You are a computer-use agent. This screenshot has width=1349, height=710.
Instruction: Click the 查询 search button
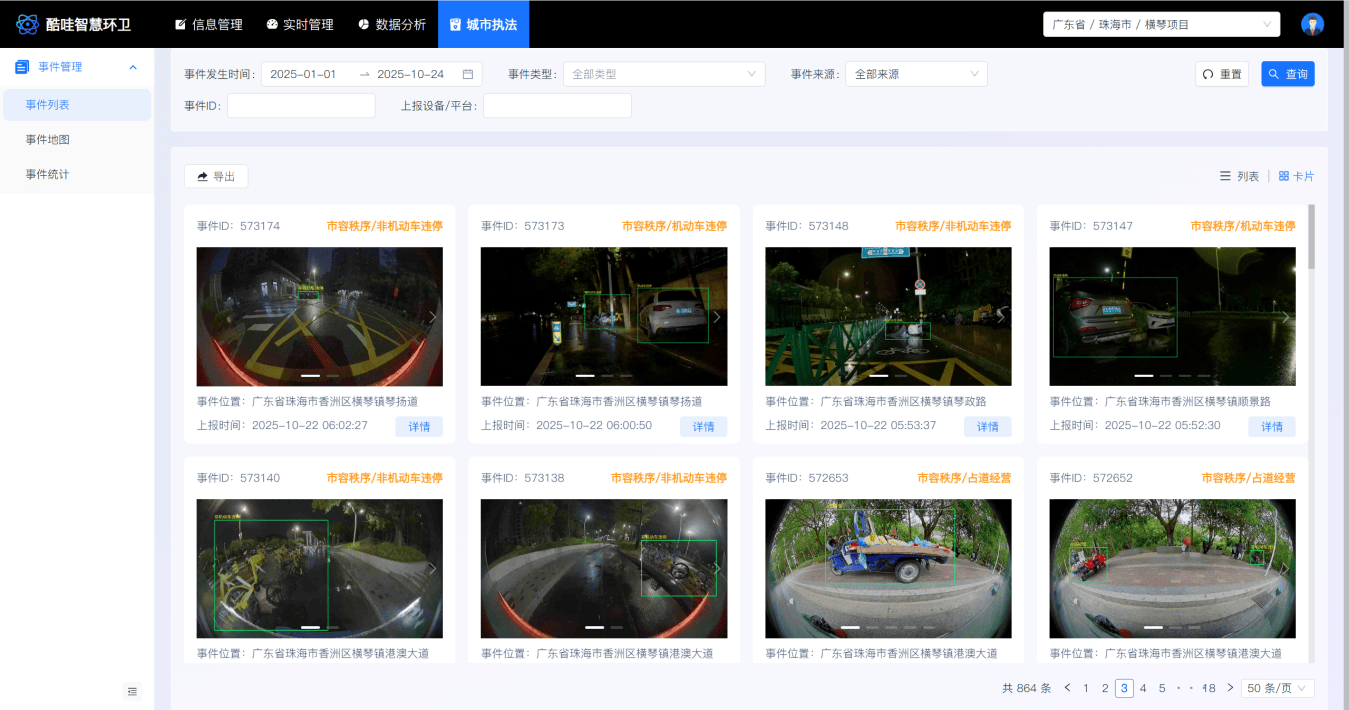pos(1287,74)
